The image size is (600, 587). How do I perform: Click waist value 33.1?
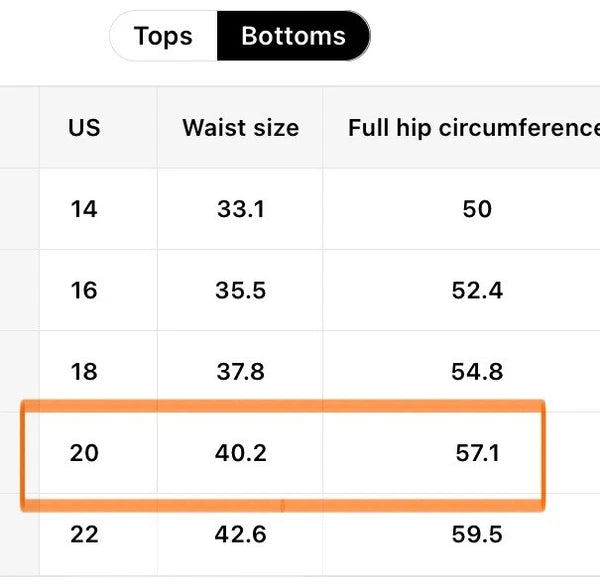click(240, 209)
